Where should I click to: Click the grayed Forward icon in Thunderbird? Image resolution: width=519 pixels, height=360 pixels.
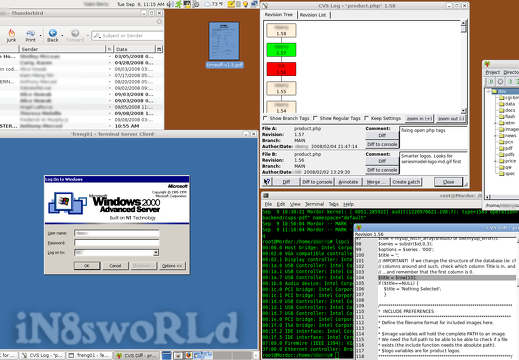click(75, 33)
